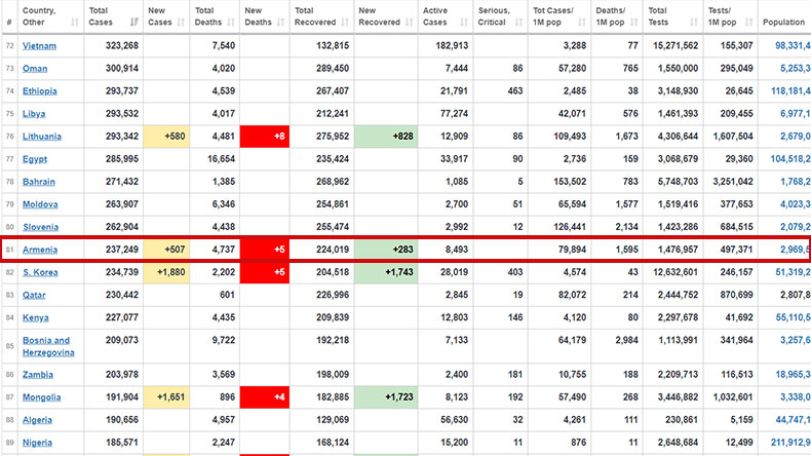Open the Mongolia country link

coord(41,397)
